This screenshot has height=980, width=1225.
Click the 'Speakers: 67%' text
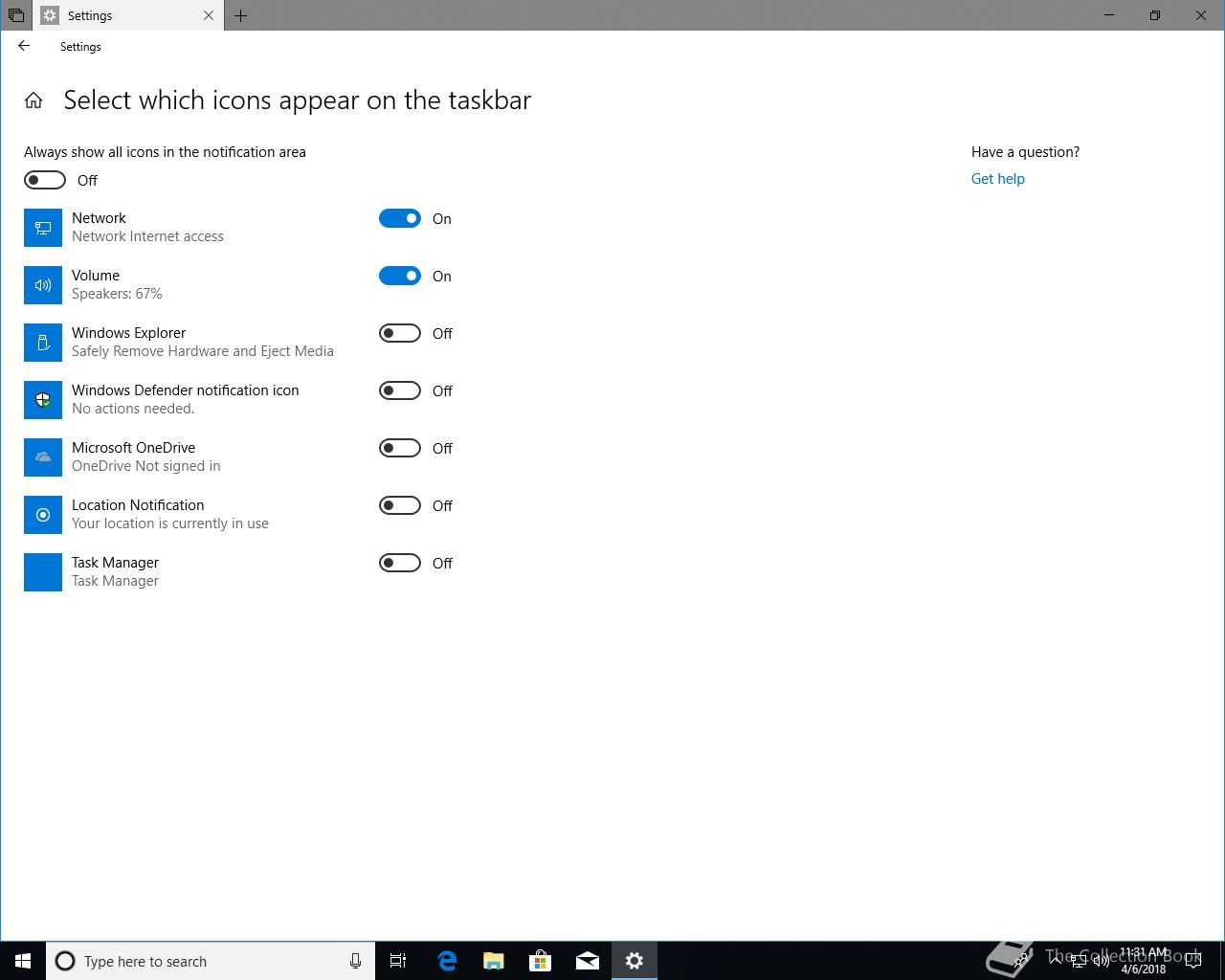click(x=117, y=294)
